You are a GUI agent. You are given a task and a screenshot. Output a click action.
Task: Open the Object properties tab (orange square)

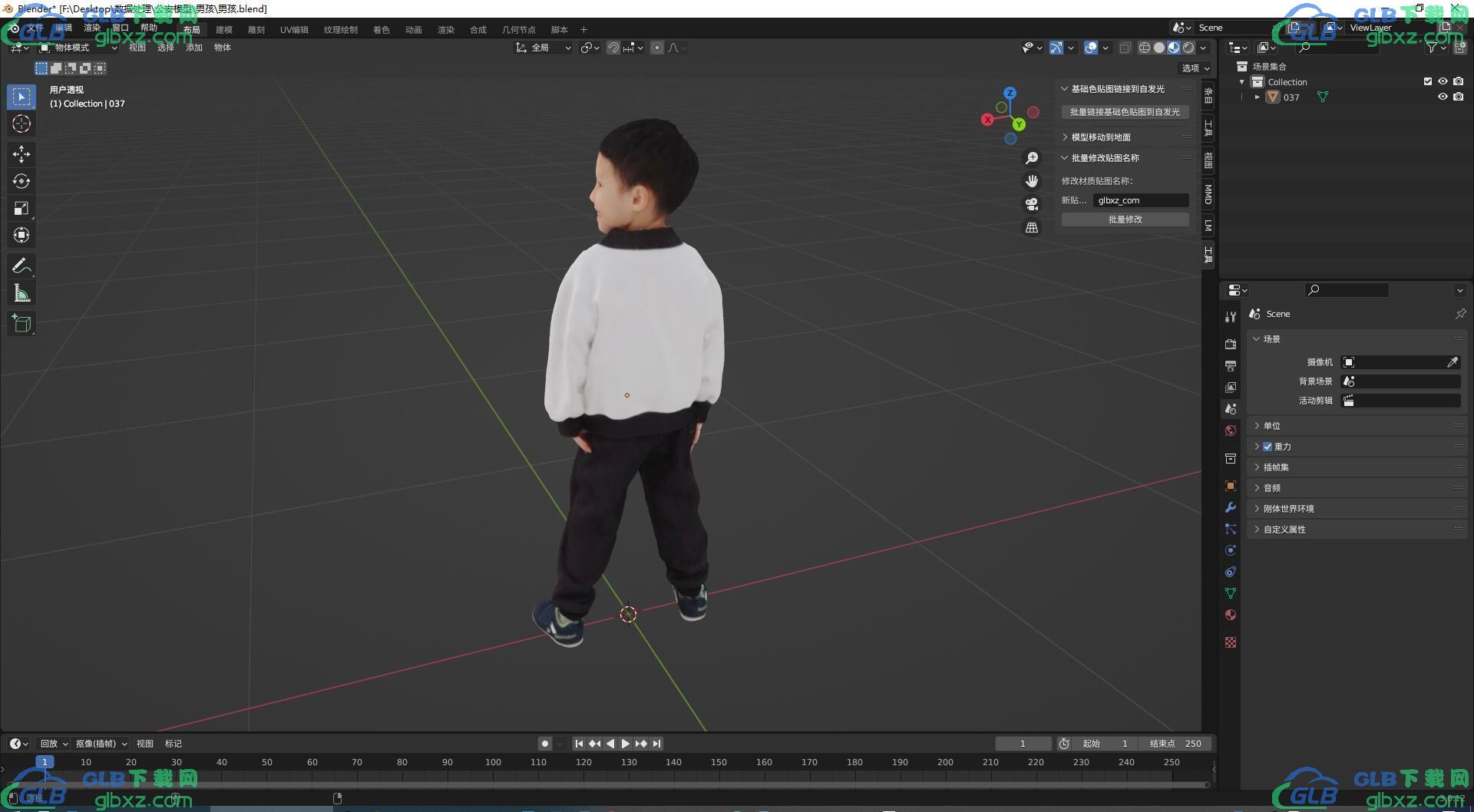coord(1231,486)
